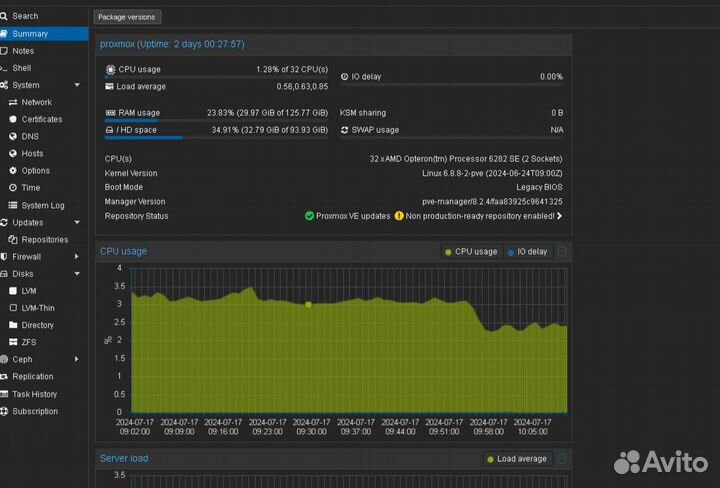Click the Proxmox VE updates status

click(x=348, y=216)
